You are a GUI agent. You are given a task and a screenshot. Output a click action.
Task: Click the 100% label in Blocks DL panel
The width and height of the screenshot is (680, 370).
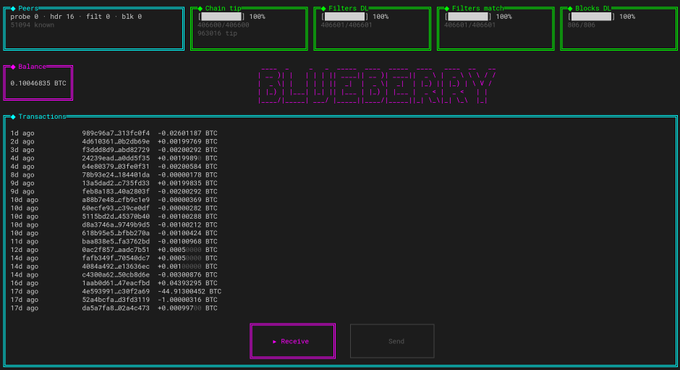click(627, 16)
